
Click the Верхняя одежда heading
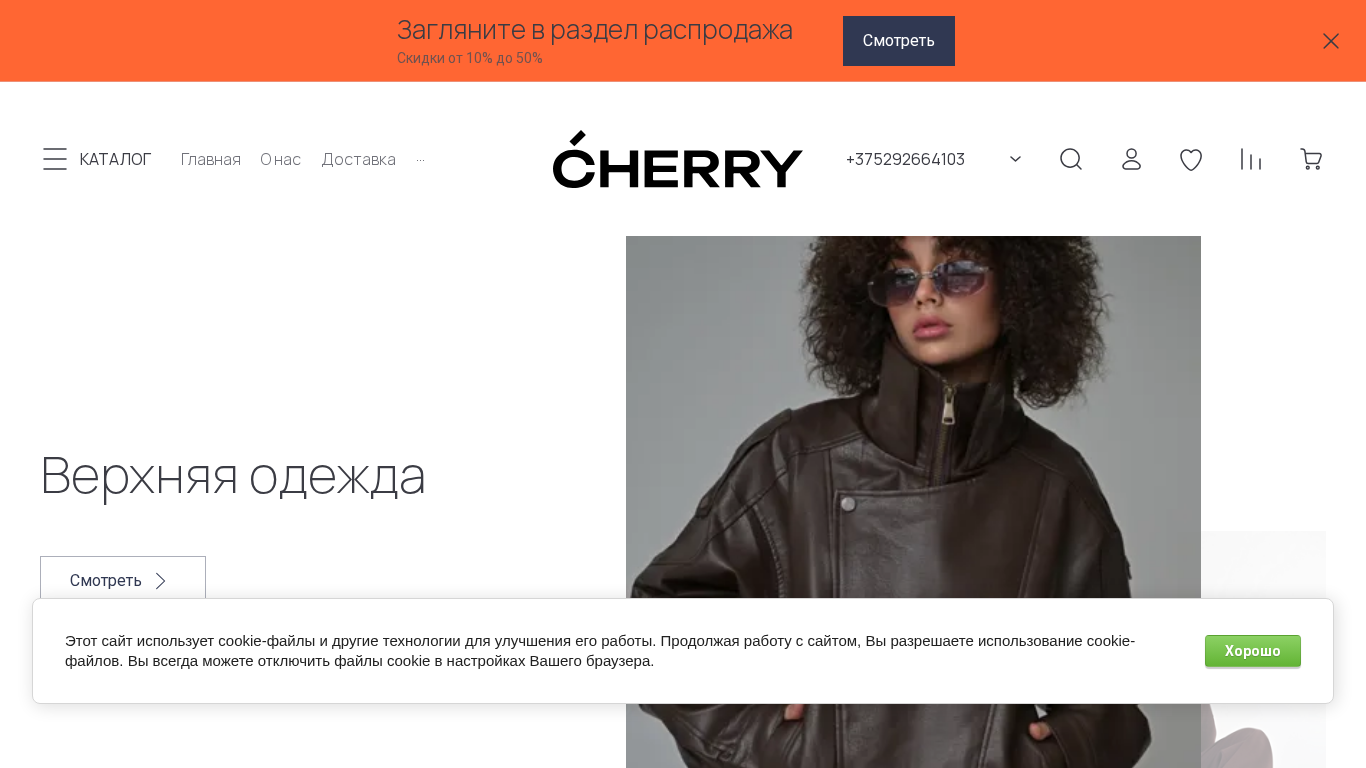tap(233, 475)
